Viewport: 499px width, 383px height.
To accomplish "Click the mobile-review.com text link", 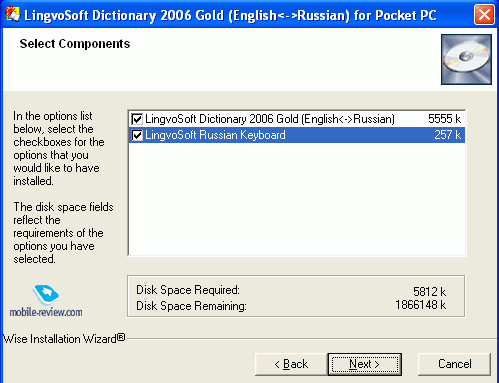I will (x=46, y=312).
